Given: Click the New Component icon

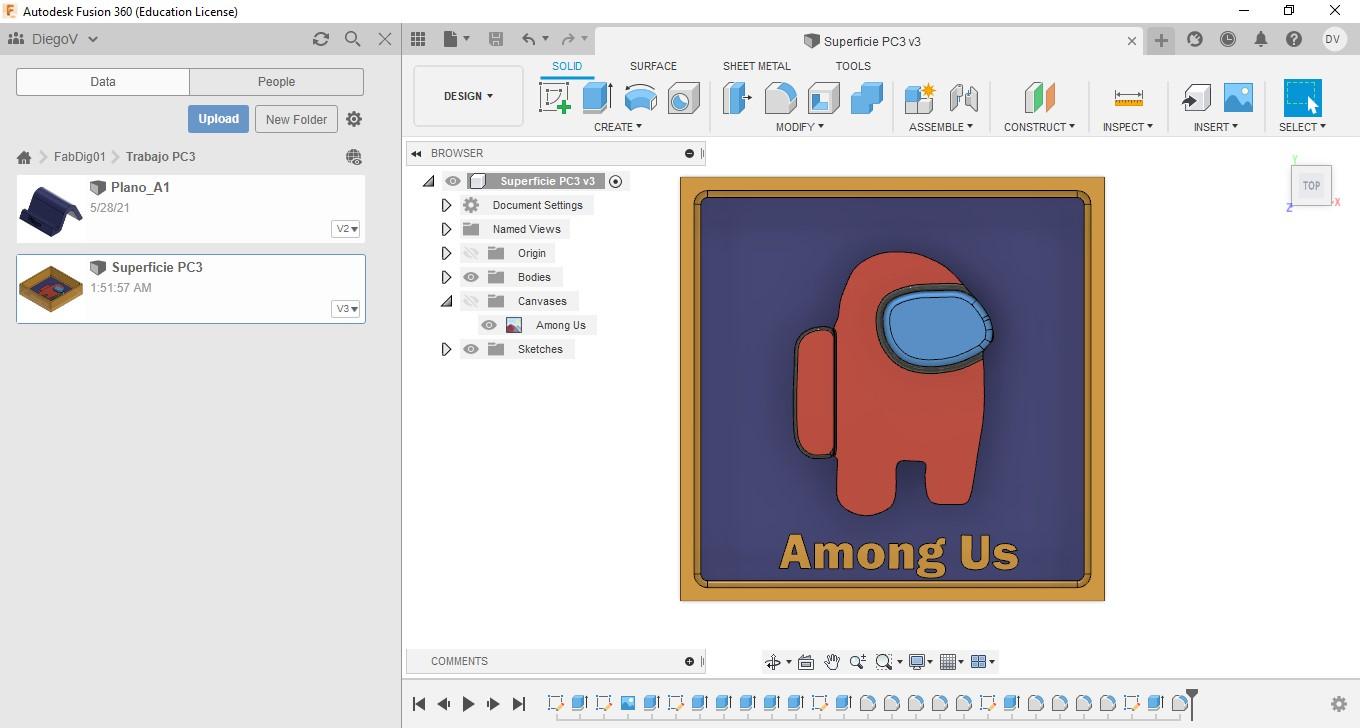Looking at the screenshot, I should [919, 98].
